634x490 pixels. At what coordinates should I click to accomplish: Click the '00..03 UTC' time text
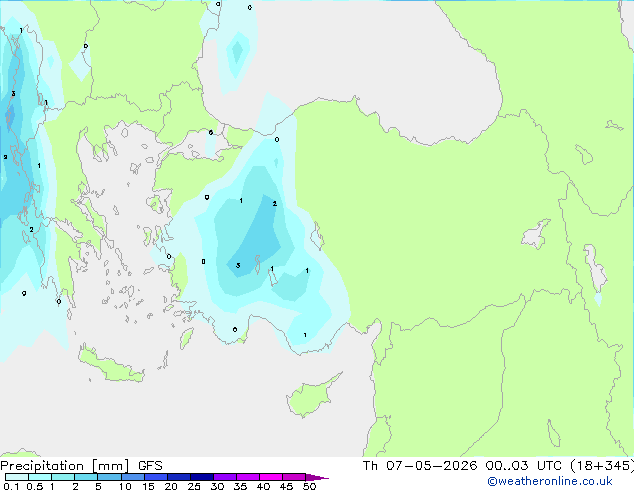[x=524, y=466]
